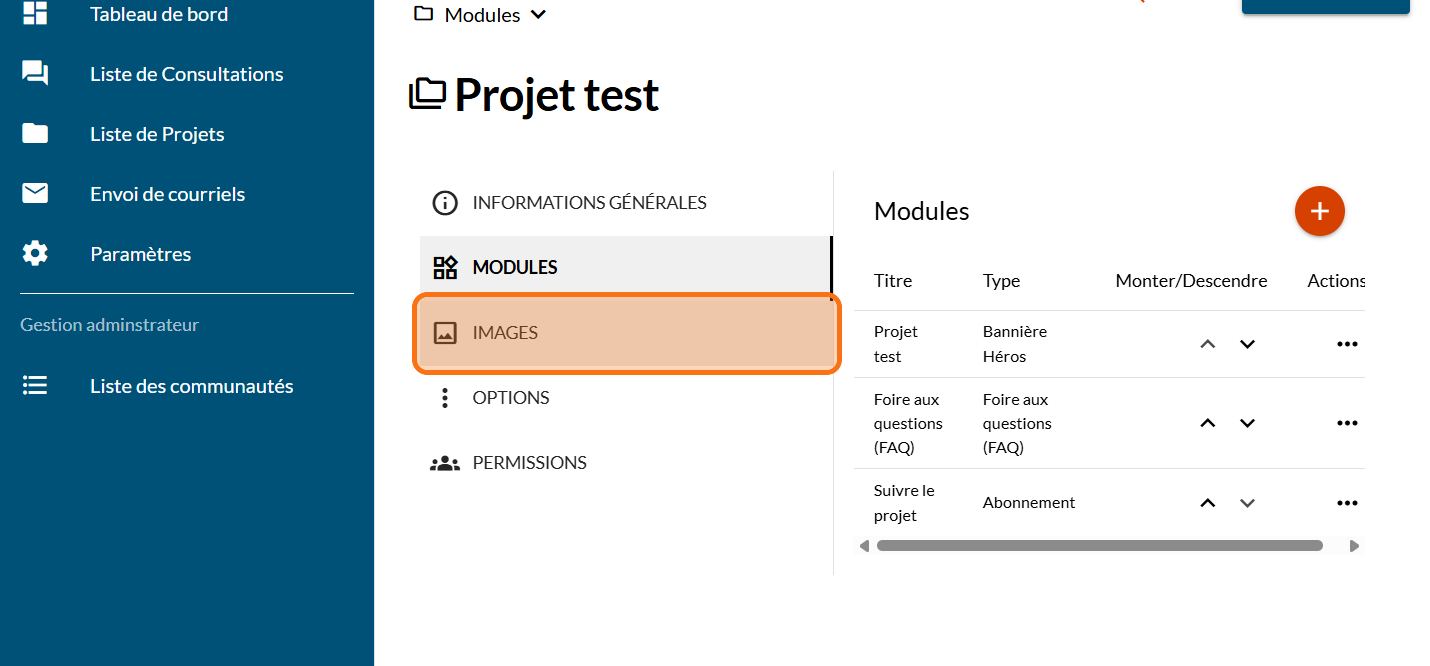This screenshot has height=666, width=1430.
Task: Move Foire aux questions module up
Action: [x=1208, y=423]
